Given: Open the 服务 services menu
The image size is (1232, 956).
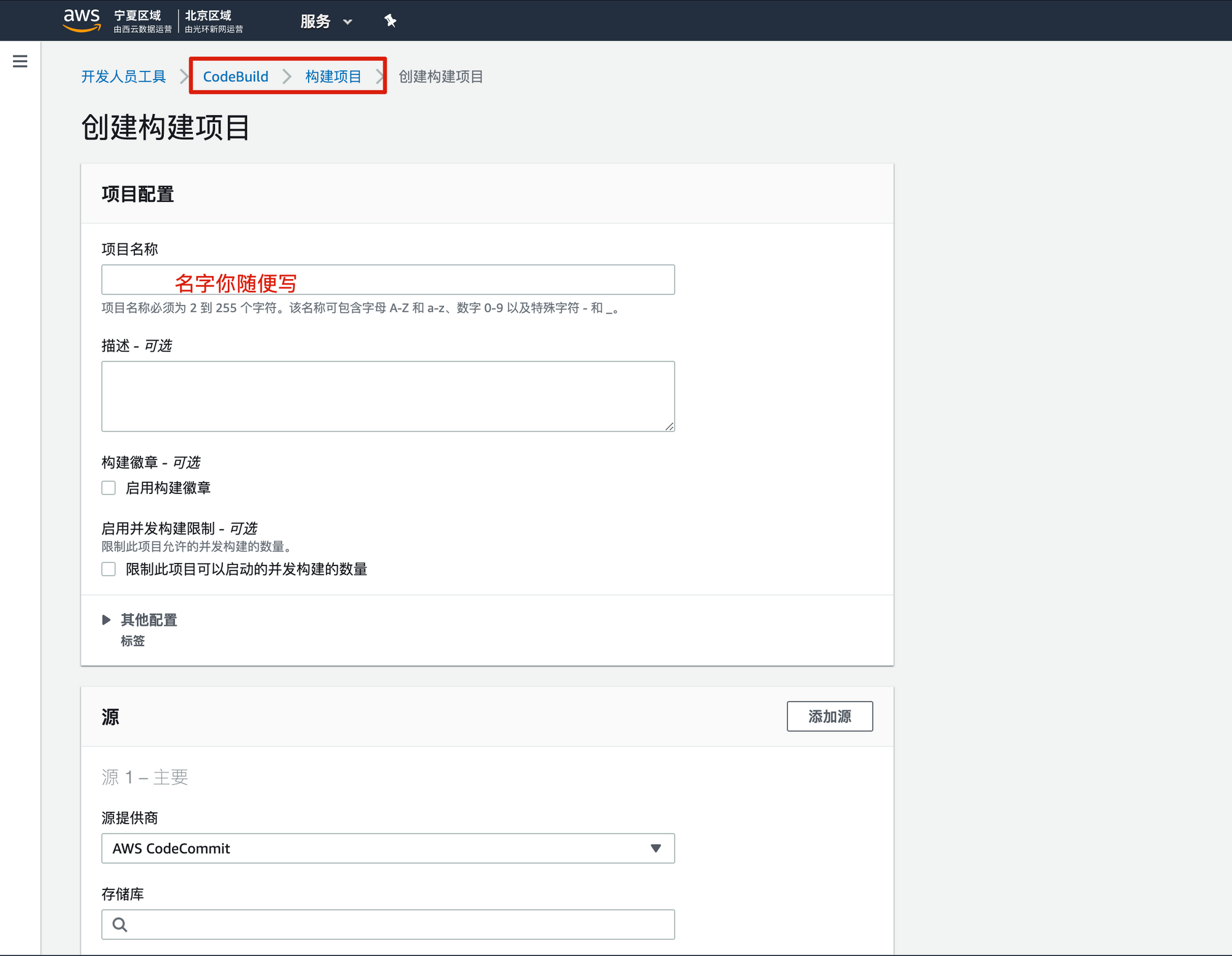Looking at the screenshot, I should (315, 22).
